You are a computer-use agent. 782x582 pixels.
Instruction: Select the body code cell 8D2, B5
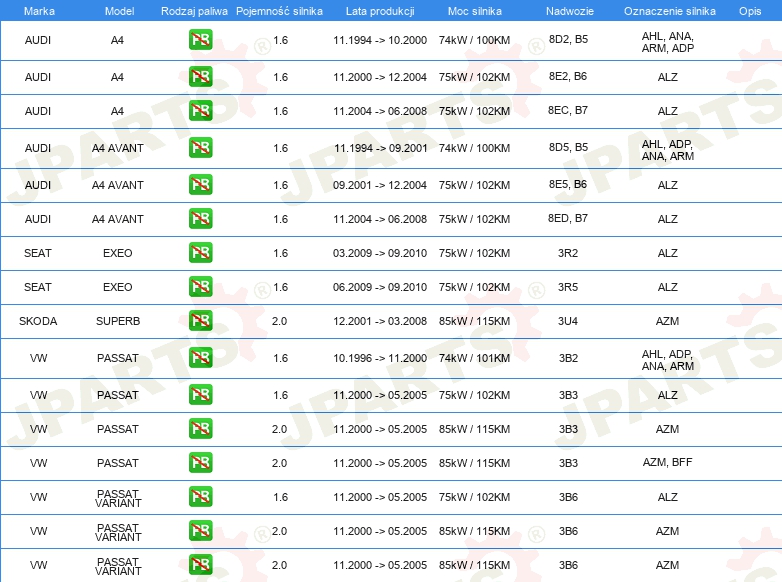[568, 39]
